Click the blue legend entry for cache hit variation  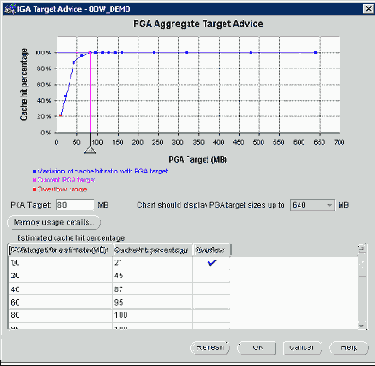pyautogui.click(x=100, y=171)
